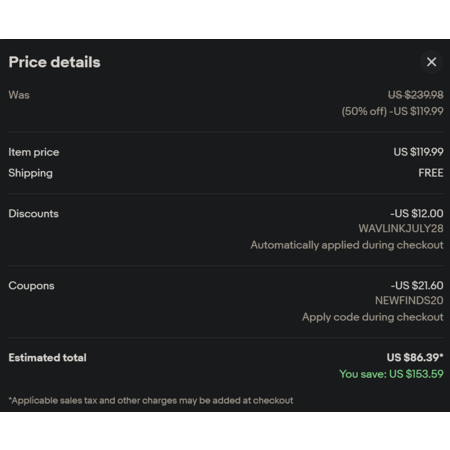Click the sales tax footnote text
Screen dimensions: 450x450
(151, 400)
